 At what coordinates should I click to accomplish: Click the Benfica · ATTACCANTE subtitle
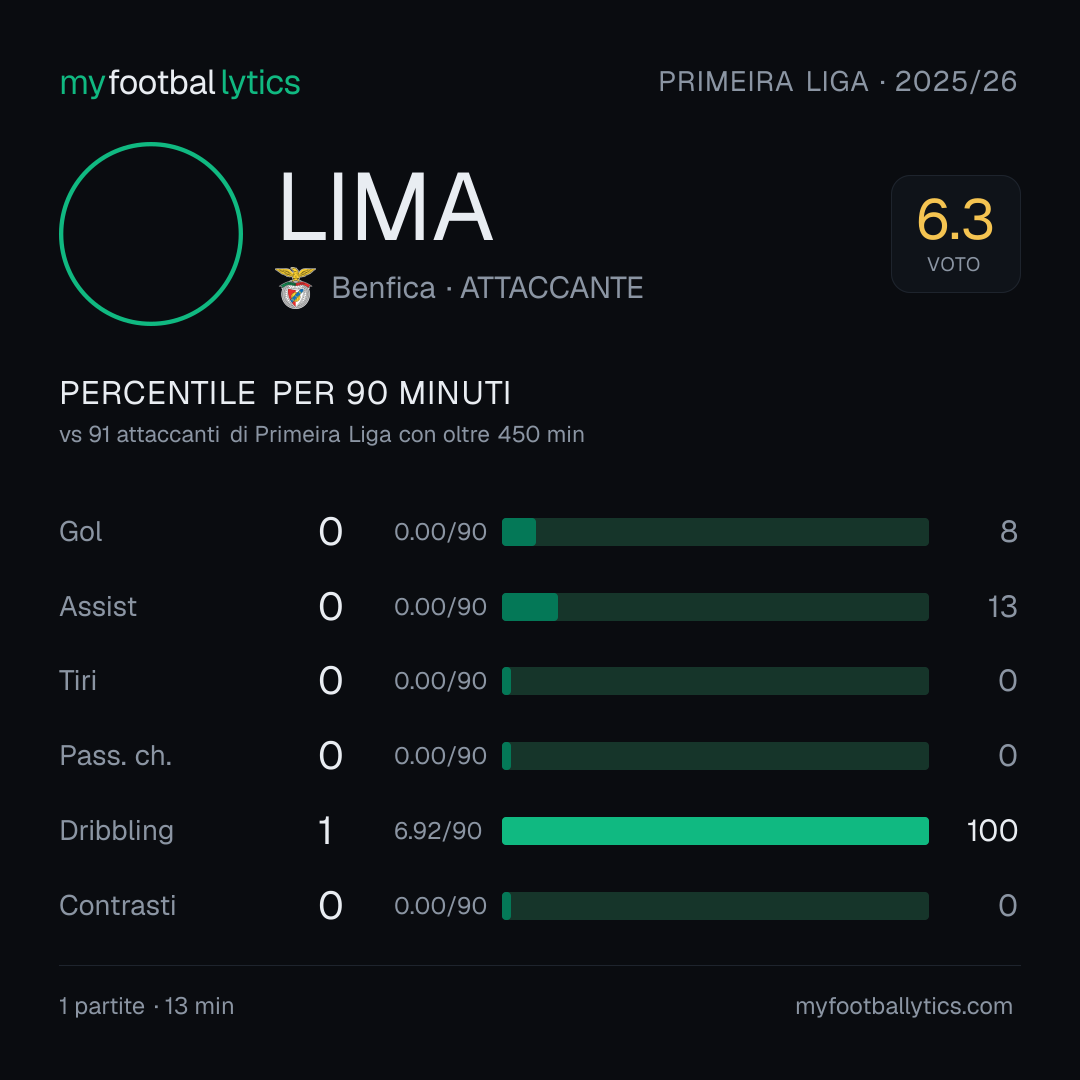pyautogui.click(x=487, y=288)
